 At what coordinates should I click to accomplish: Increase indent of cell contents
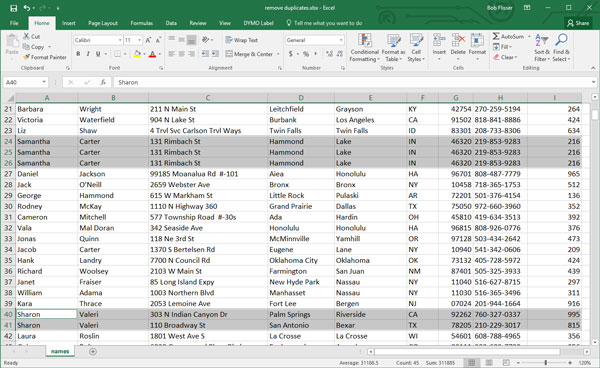tap(215, 54)
